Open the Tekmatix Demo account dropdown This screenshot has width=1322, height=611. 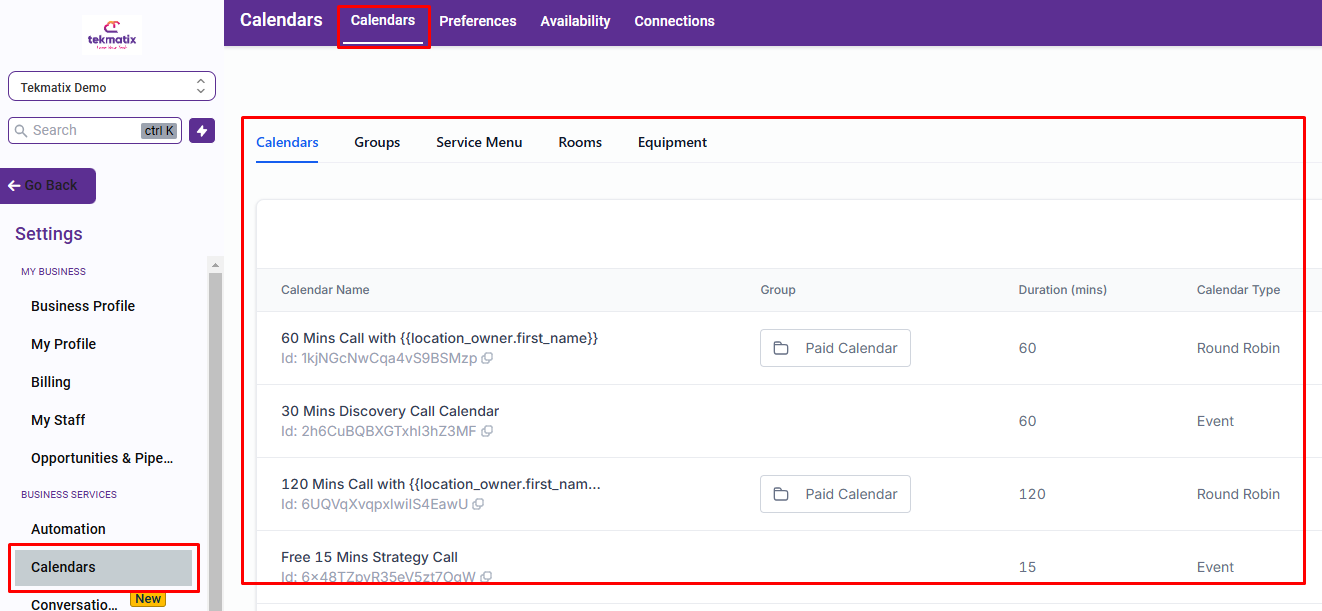(x=112, y=87)
